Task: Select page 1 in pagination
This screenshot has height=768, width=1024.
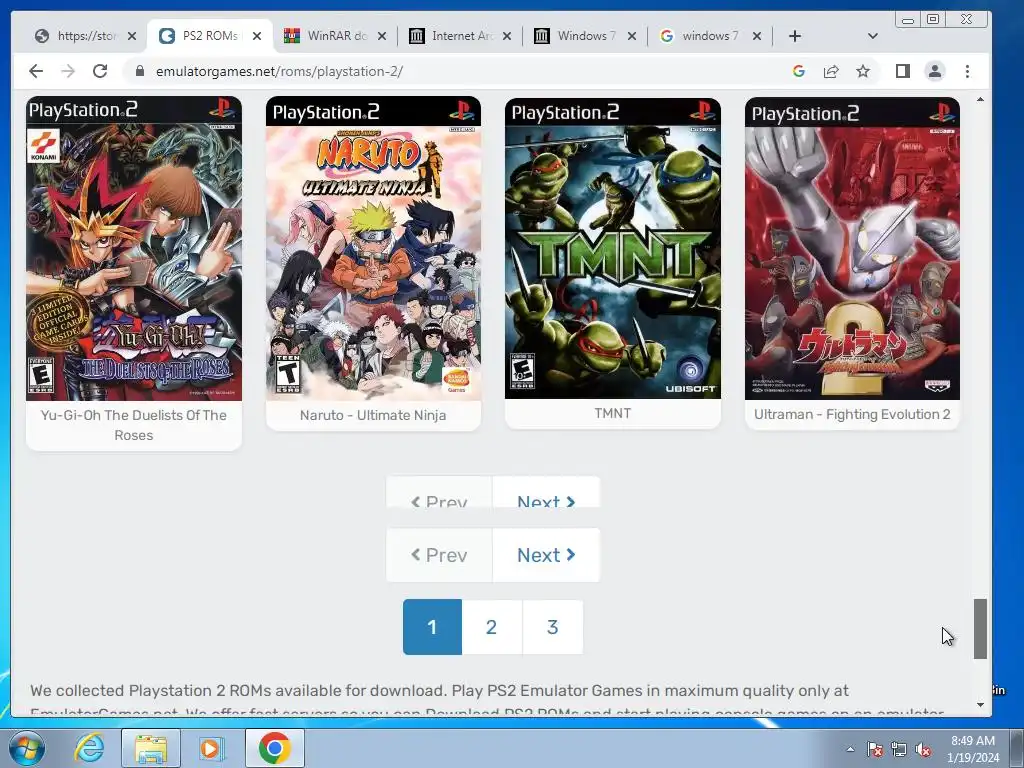Action: tap(432, 627)
